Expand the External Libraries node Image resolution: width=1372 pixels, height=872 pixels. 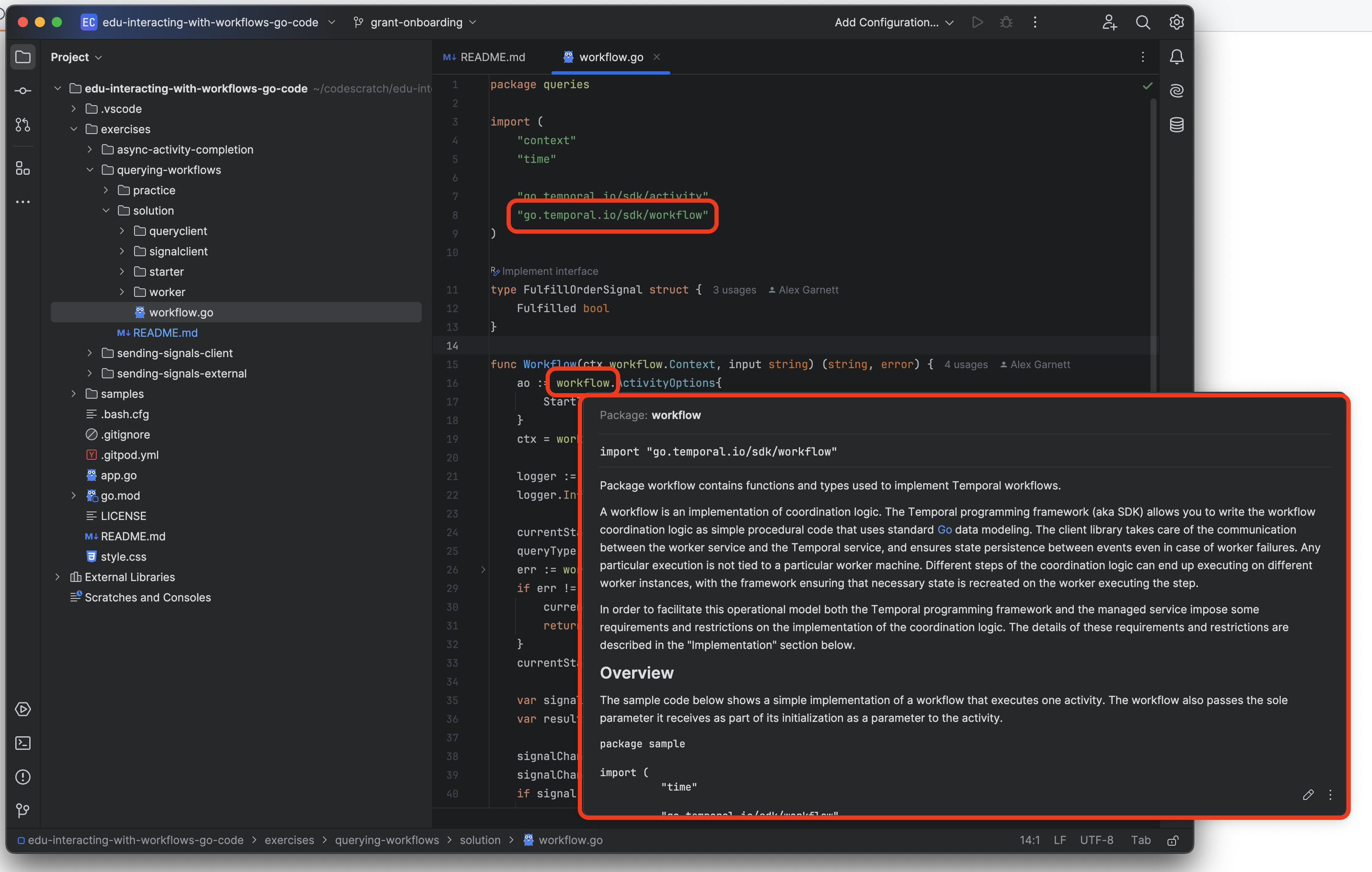point(58,577)
